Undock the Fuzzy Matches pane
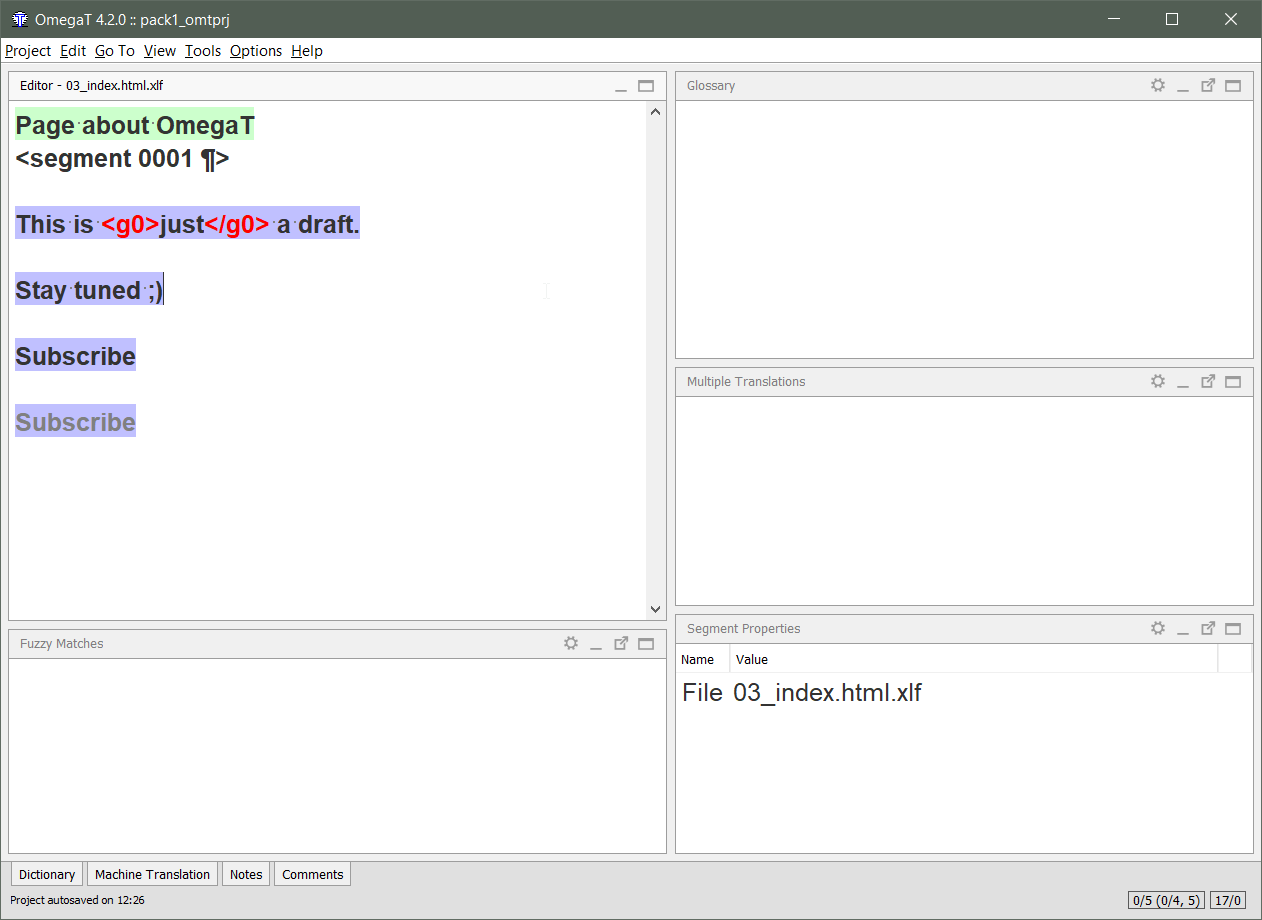The image size is (1262, 920). (x=621, y=643)
